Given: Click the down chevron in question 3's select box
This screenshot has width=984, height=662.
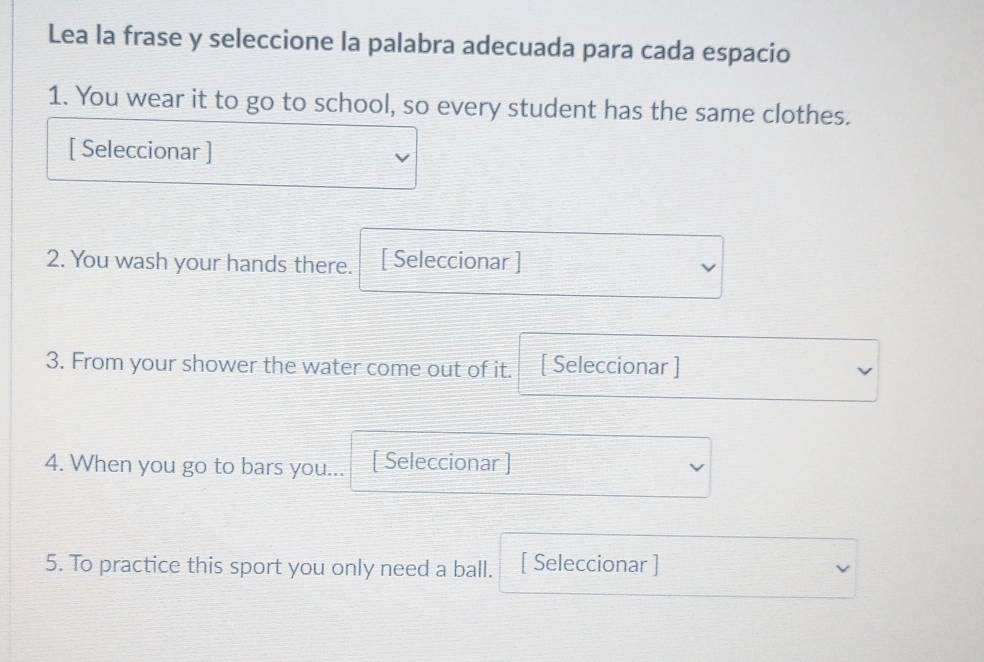Looking at the screenshot, I should pos(864,371).
